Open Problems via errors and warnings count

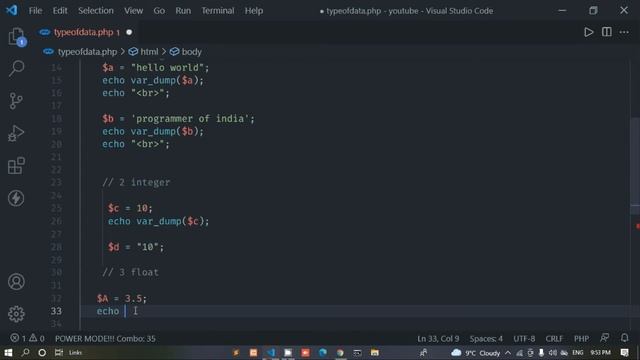27,338
